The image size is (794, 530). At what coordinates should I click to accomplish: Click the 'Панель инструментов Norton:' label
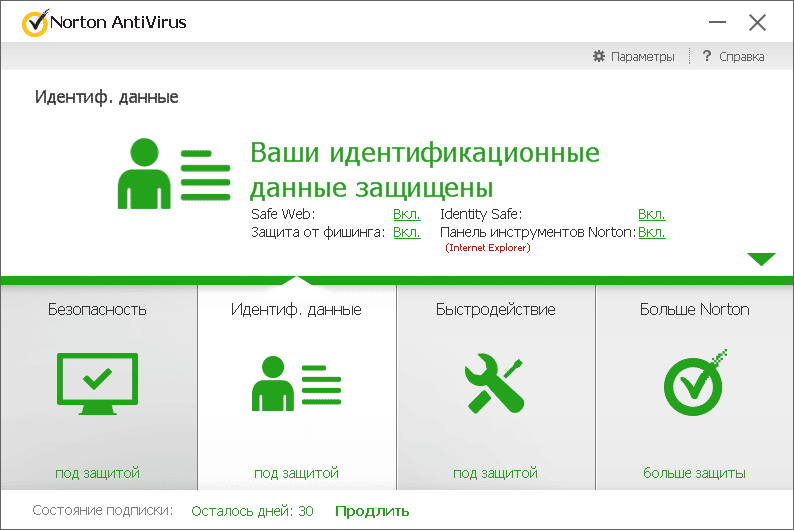538,232
